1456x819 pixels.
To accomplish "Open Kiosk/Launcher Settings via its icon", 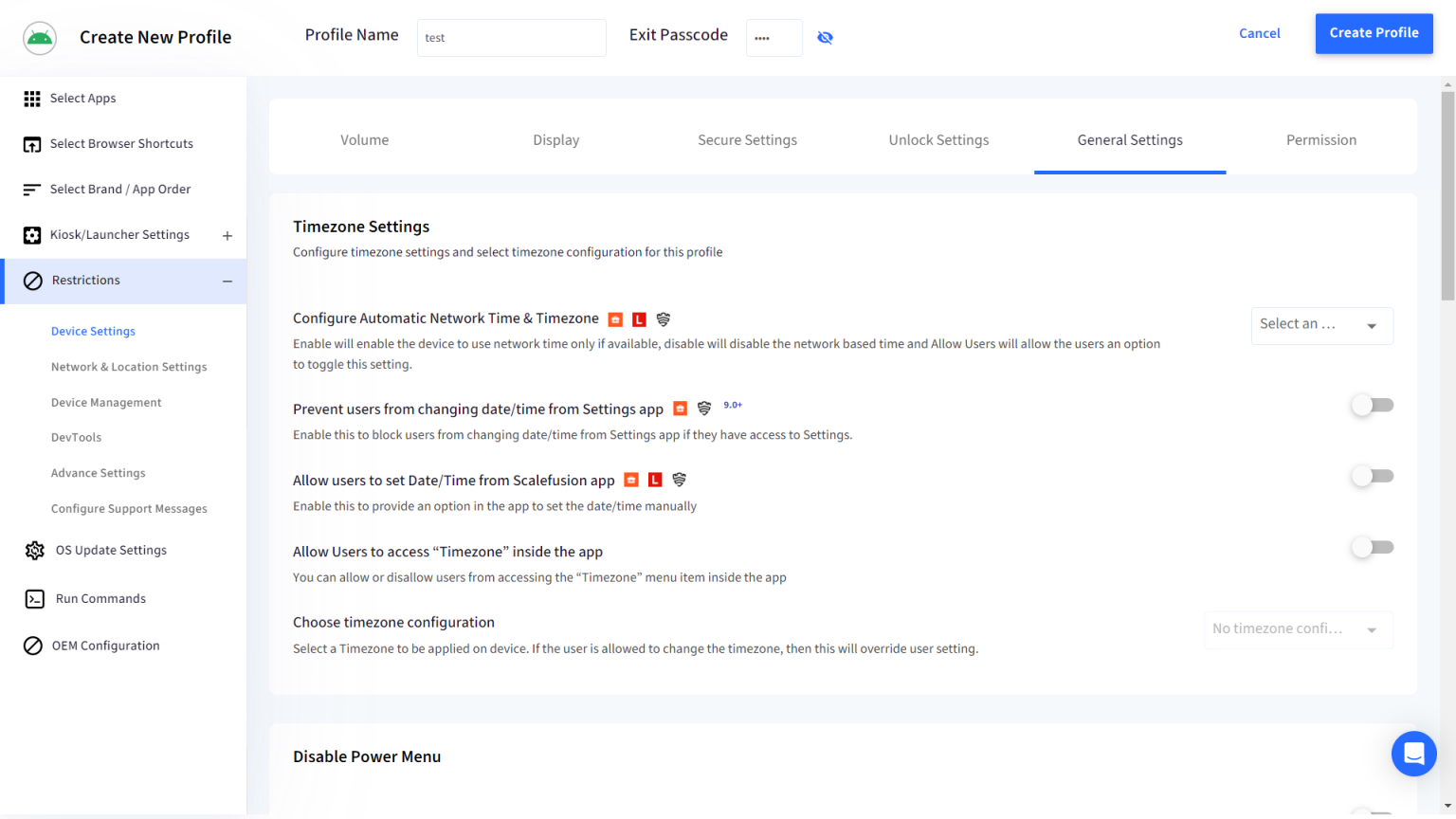I will pyautogui.click(x=31, y=234).
